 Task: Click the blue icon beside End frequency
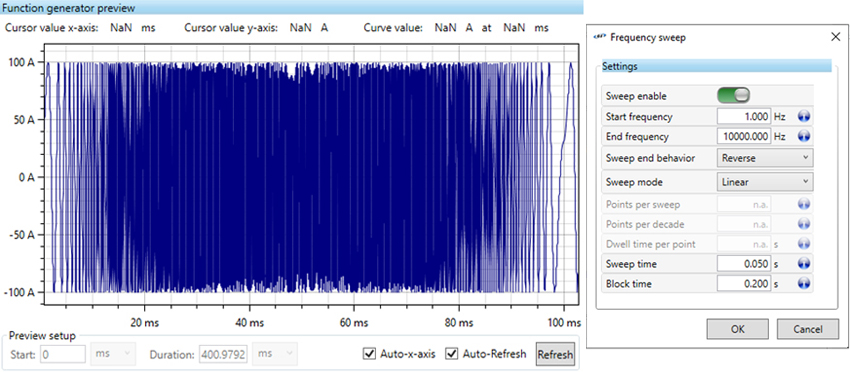(803, 136)
